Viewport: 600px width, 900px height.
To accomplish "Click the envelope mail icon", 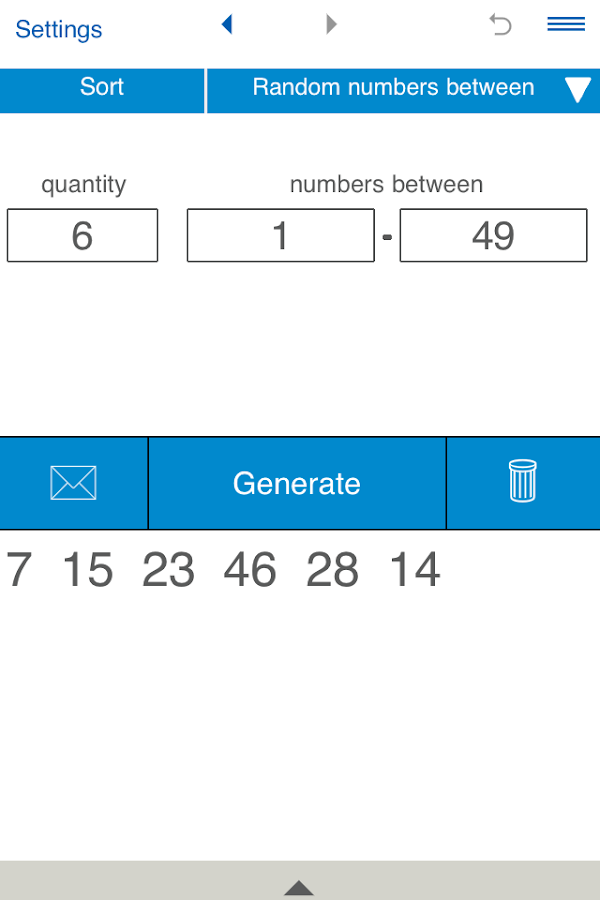I will point(73,483).
